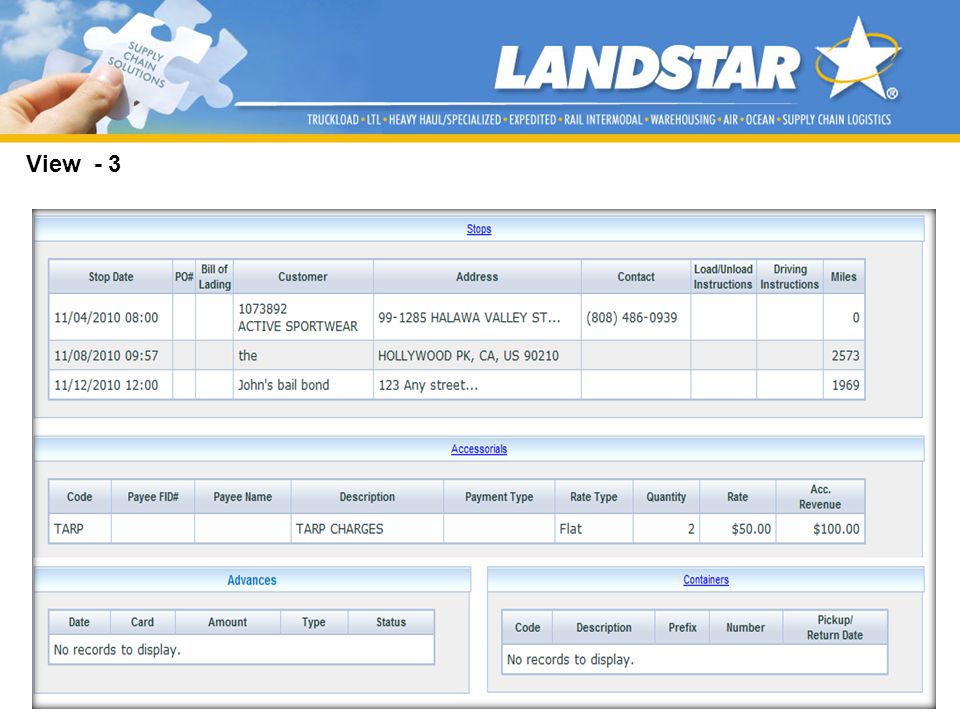Click the Rate Type column header

tap(594, 497)
